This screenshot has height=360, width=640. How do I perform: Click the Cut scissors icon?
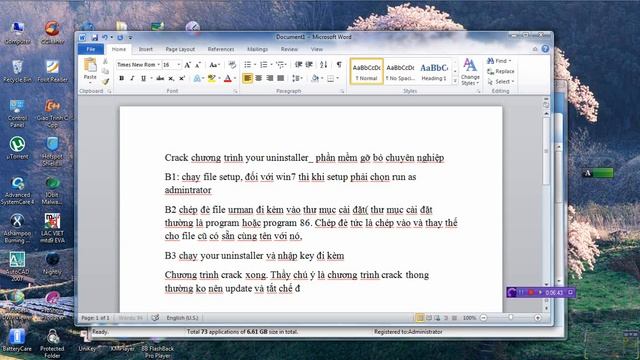pos(105,61)
